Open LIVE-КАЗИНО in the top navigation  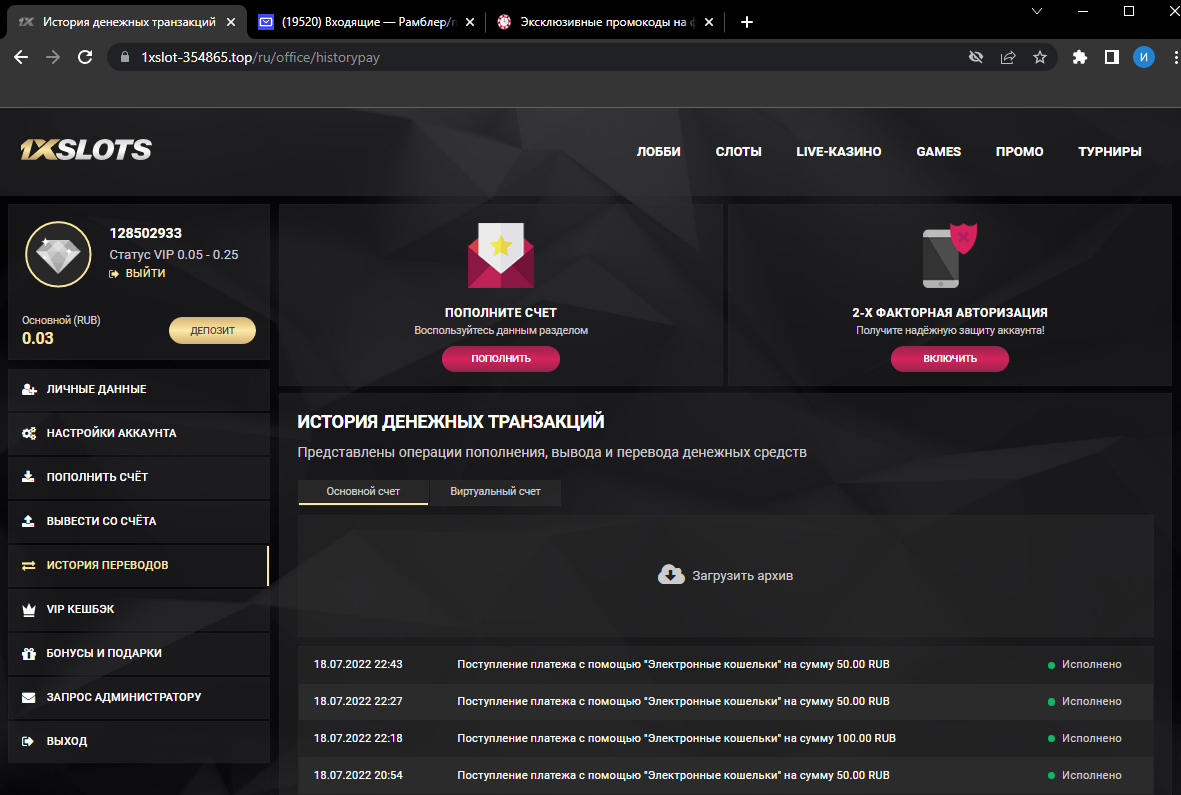[838, 151]
